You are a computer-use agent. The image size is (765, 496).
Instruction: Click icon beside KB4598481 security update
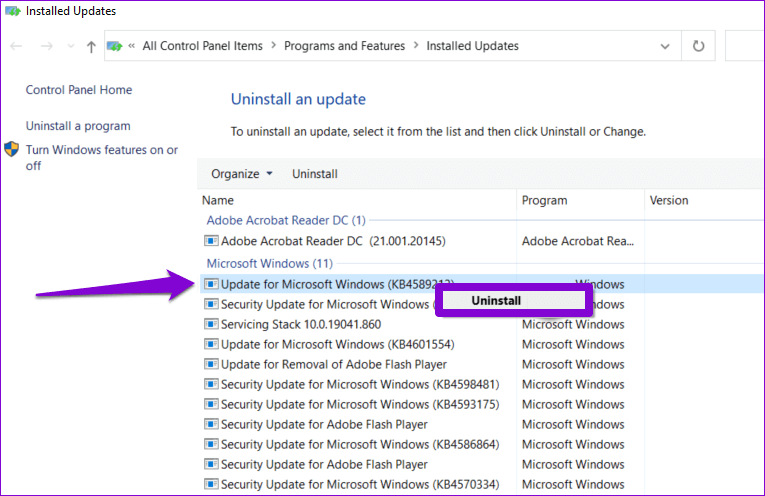click(211, 384)
